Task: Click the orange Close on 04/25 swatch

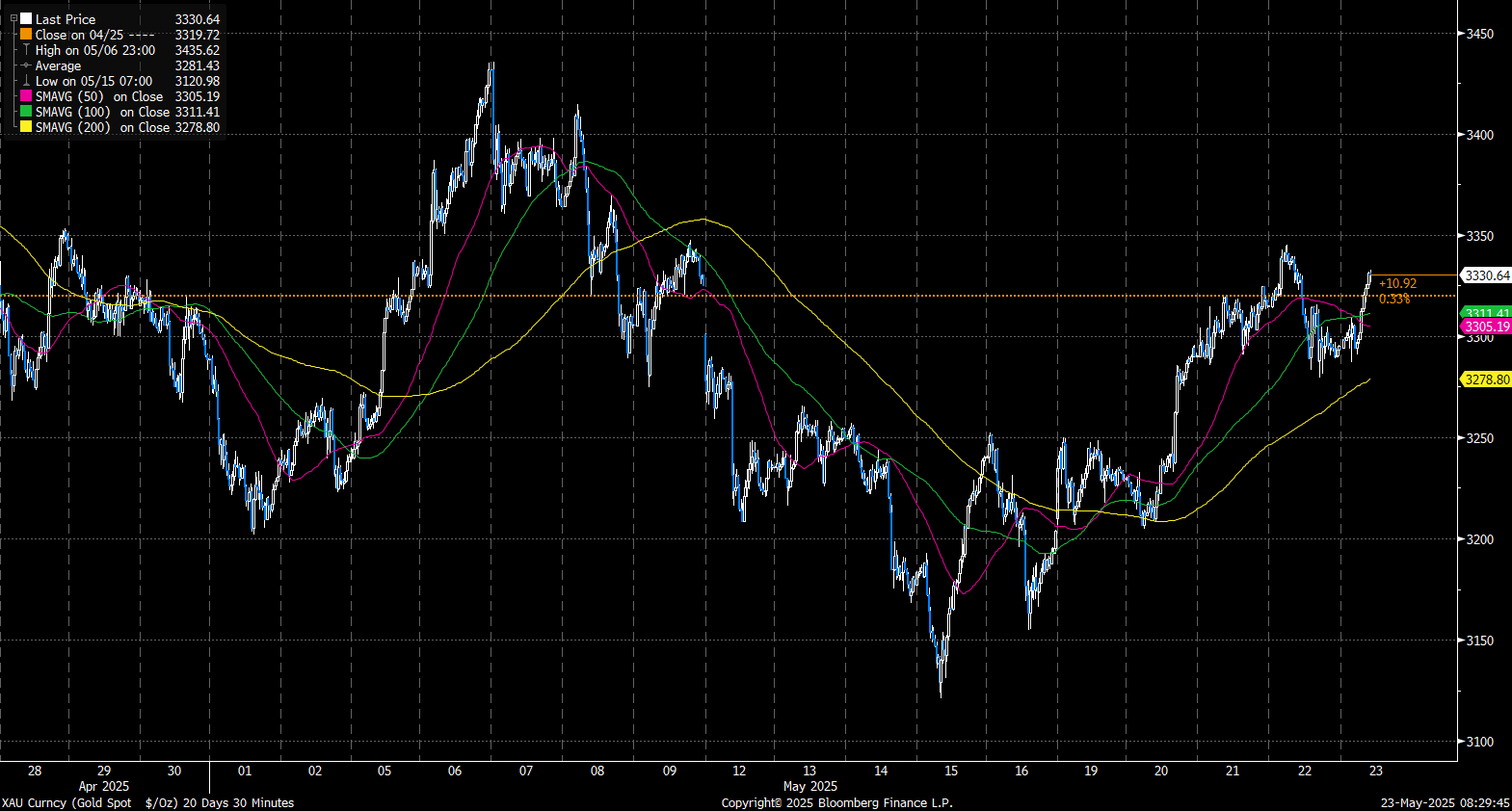Action: [x=26, y=34]
